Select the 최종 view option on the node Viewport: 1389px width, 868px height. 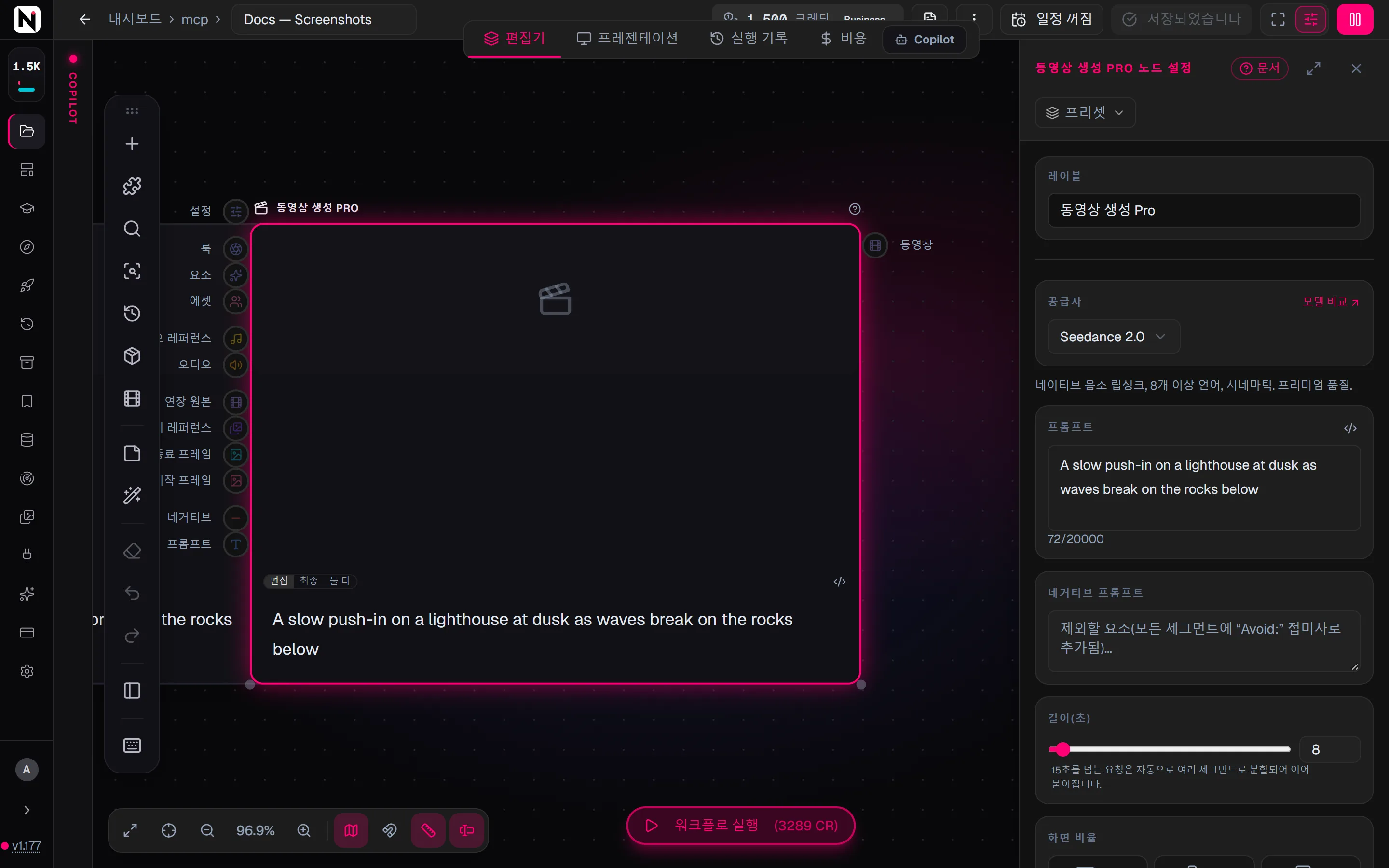[x=309, y=581]
